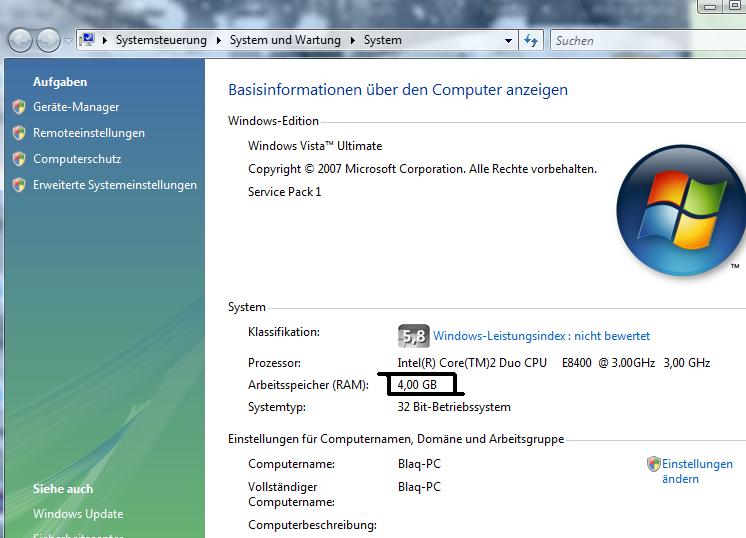
Task: Open Remoteeinstellungen task link
Action: [x=89, y=133]
